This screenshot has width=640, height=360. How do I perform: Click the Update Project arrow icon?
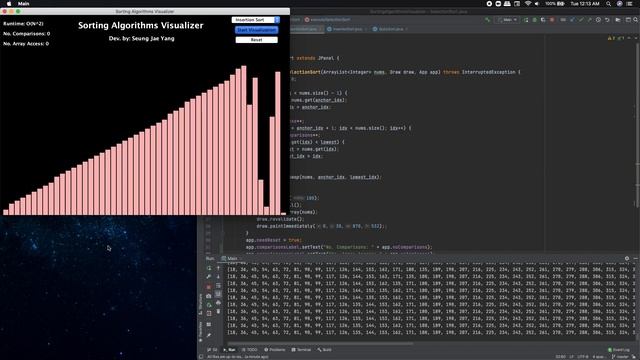click(x=572, y=20)
